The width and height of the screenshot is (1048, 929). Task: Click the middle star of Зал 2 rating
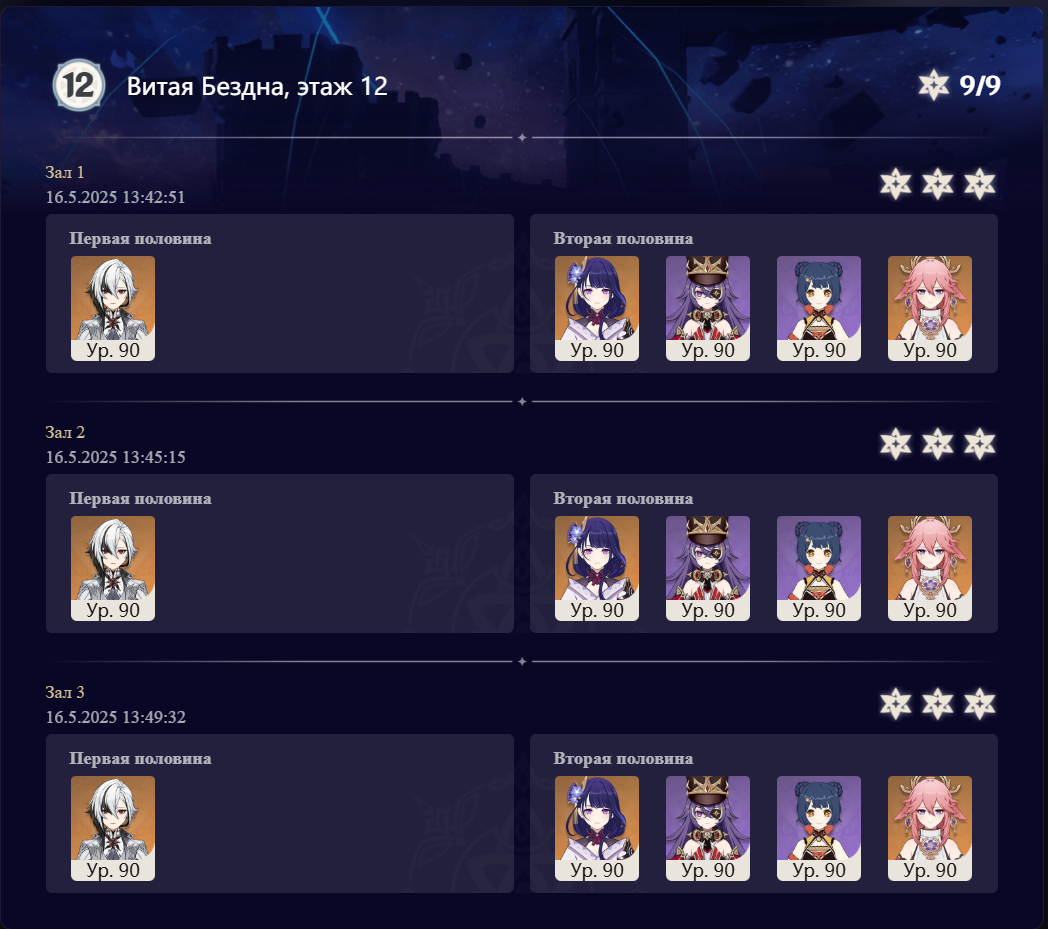[938, 444]
